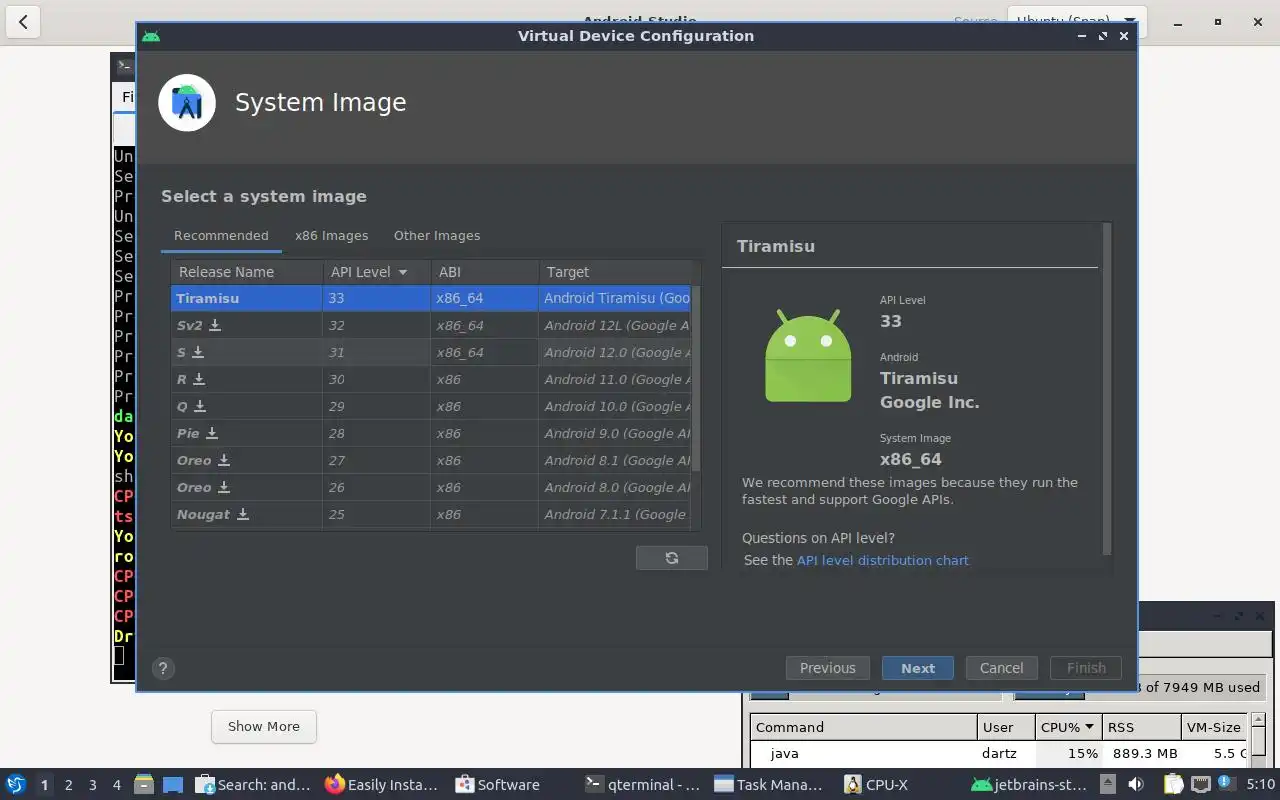Switch to x86 Images tab
Viewport: 1280px width, 800px height.
click(x=331, y=236)
